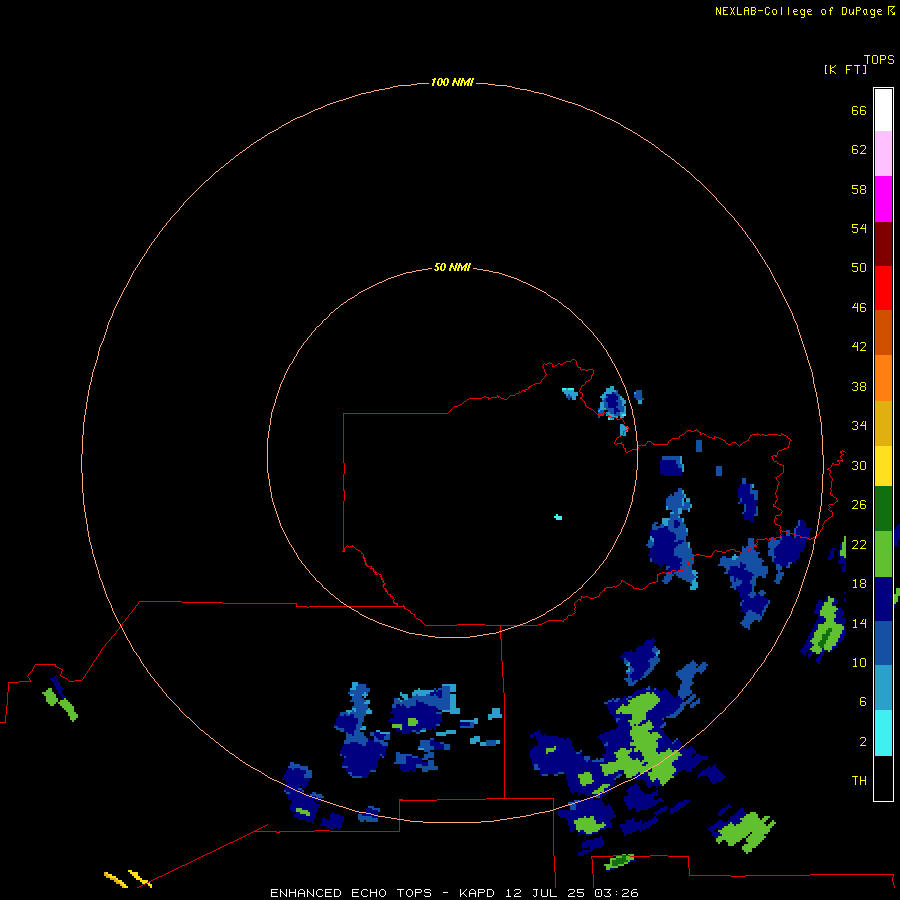Click the black TH threshold swatch

point(883,778)
